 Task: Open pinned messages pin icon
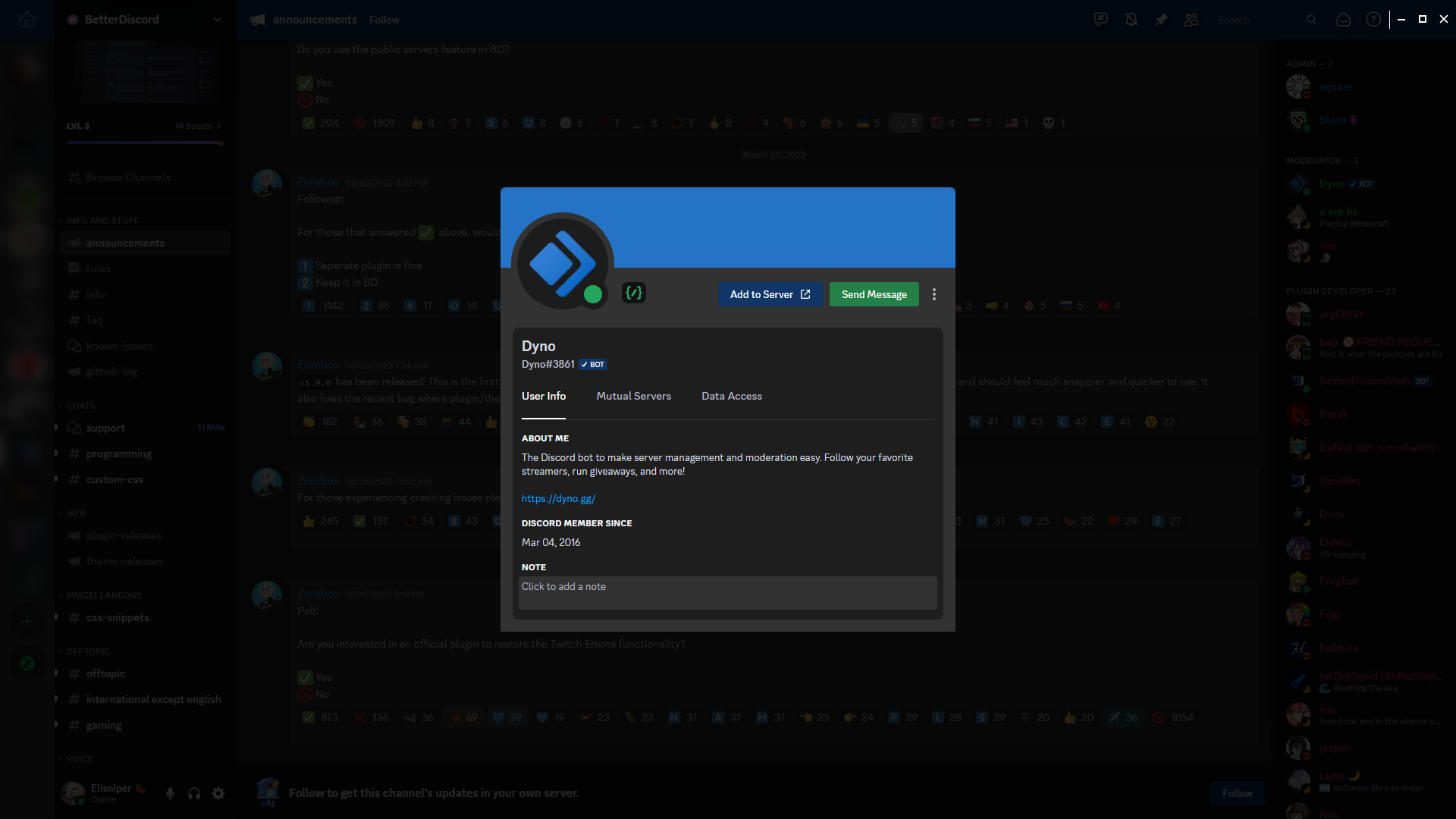coord(1161,20)
